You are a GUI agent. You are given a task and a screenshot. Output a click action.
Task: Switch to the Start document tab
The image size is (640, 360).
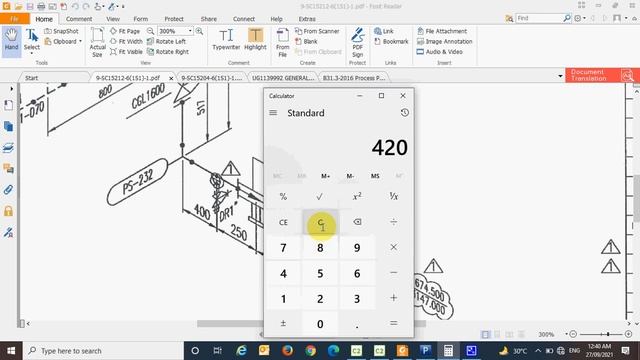pos(31,78)
